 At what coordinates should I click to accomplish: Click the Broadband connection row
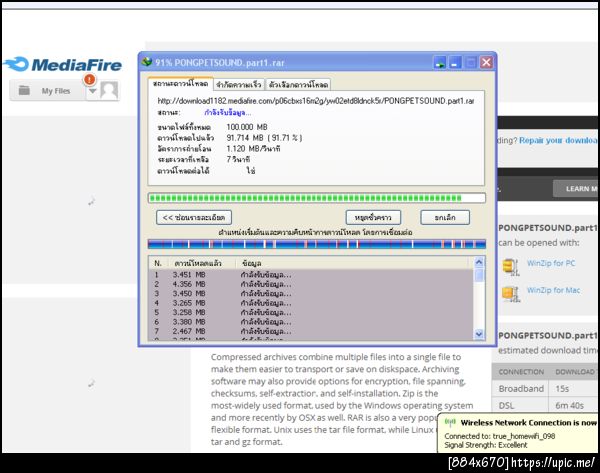coord(546,389)
